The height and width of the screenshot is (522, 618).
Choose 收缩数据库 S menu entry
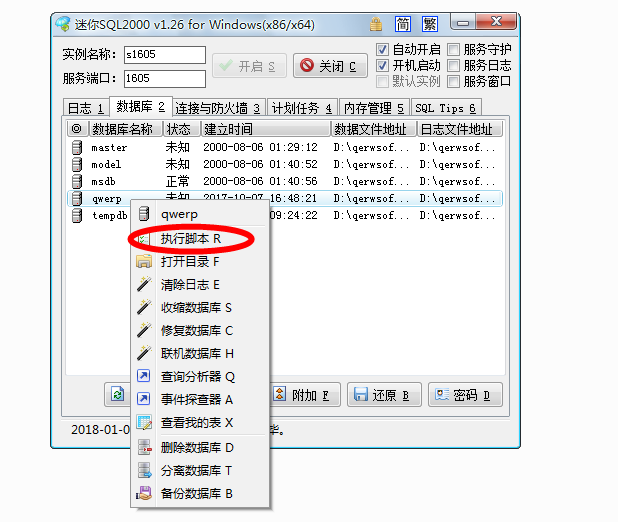click(x=200, y=308)
